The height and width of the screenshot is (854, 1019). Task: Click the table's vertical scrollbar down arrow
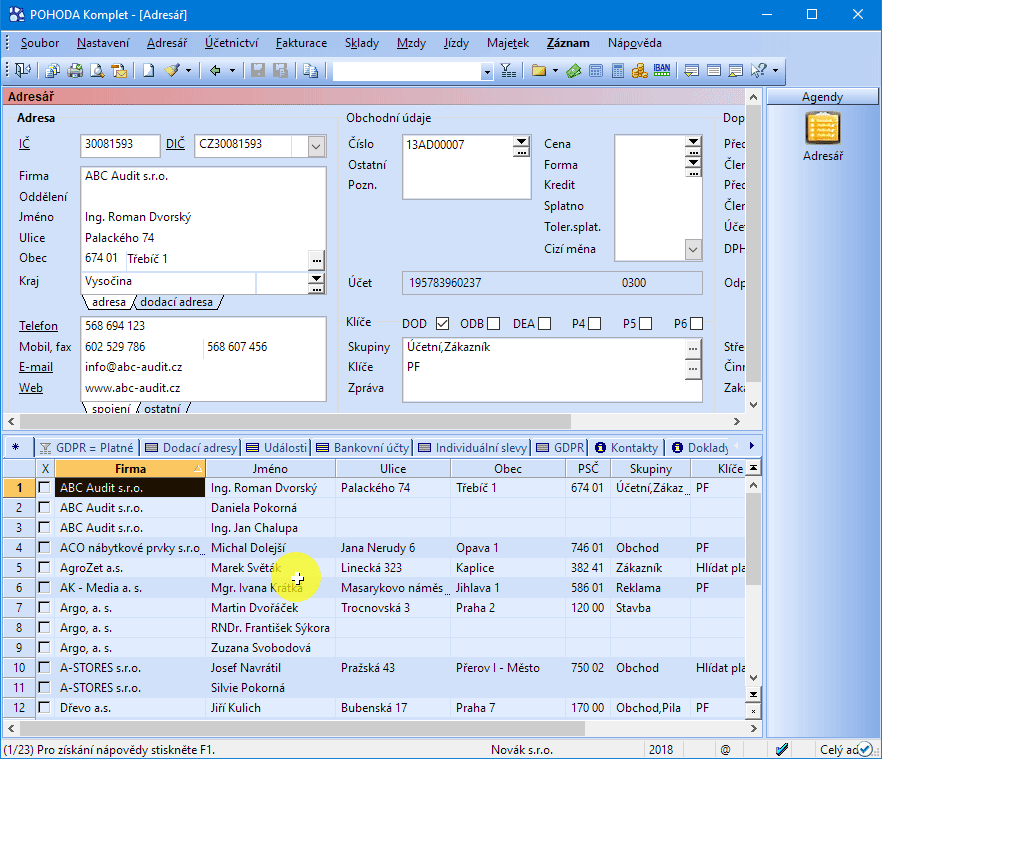753,677
